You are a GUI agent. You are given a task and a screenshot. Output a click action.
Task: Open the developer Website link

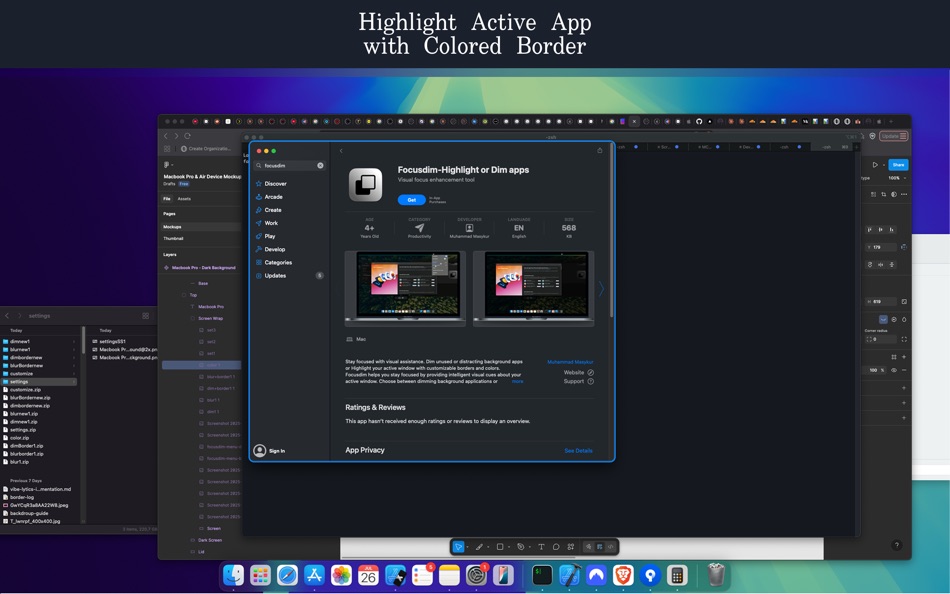pyautogui.click(x=579, y=373)
